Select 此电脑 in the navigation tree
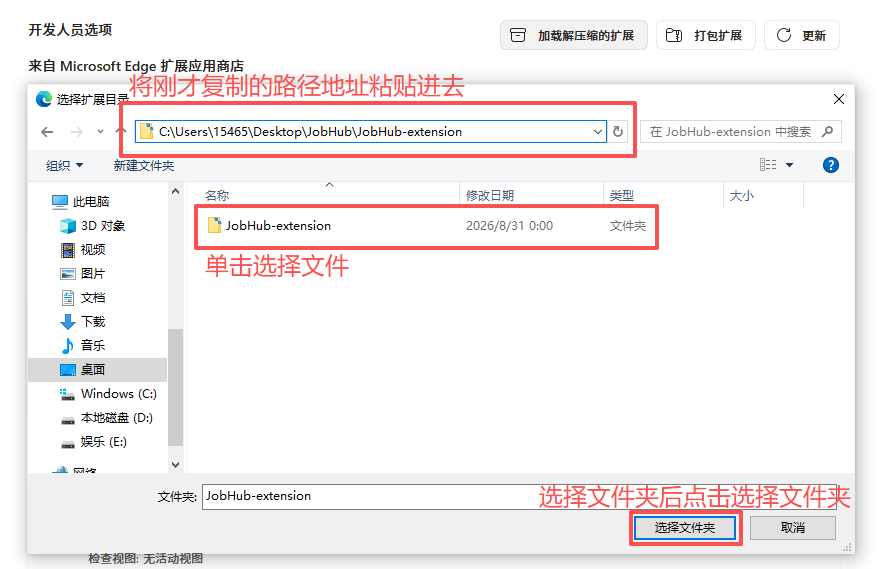 point(80,201)
